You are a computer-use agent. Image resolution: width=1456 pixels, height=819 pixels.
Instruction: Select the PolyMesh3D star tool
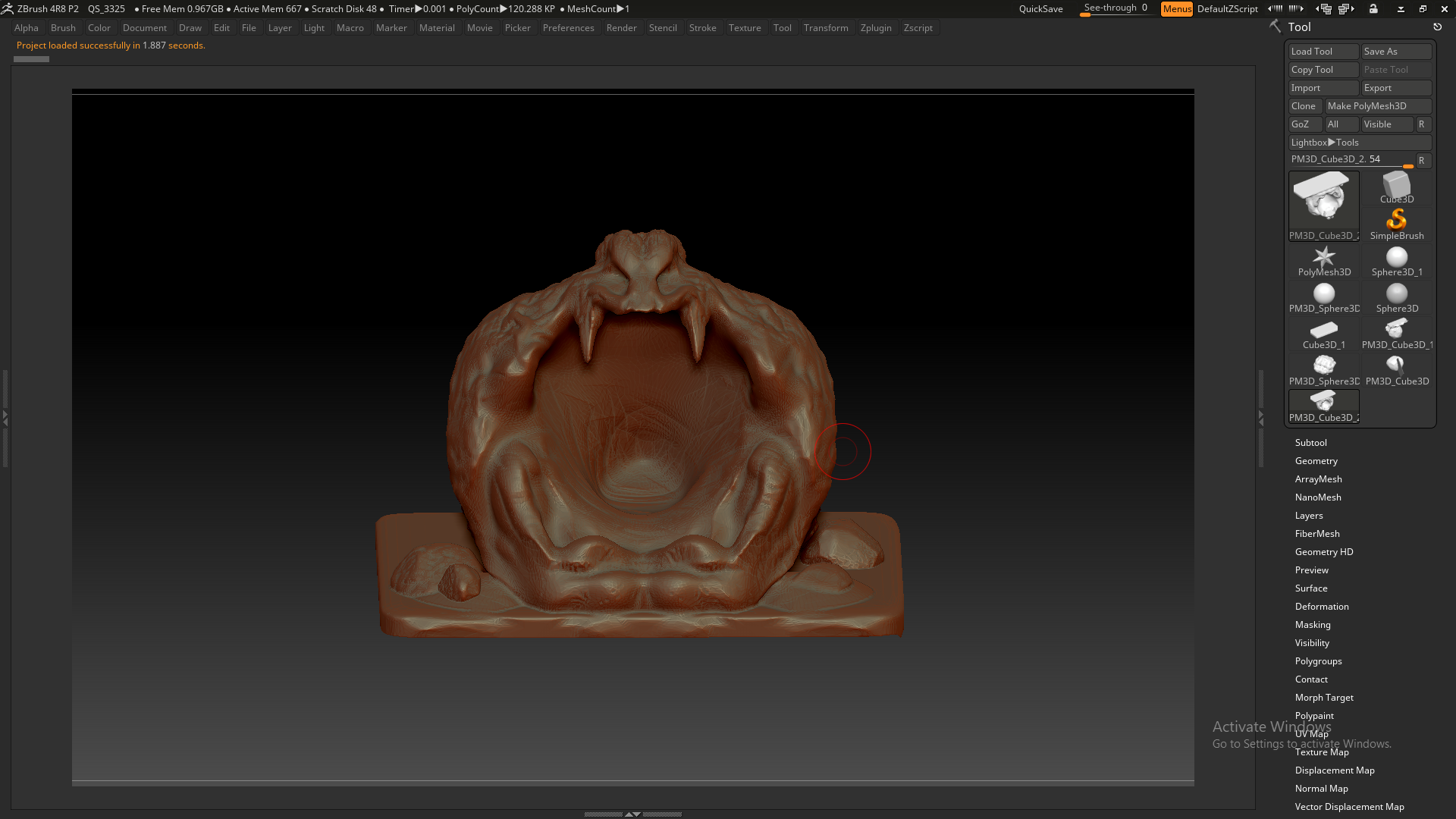pos(1324,260)
